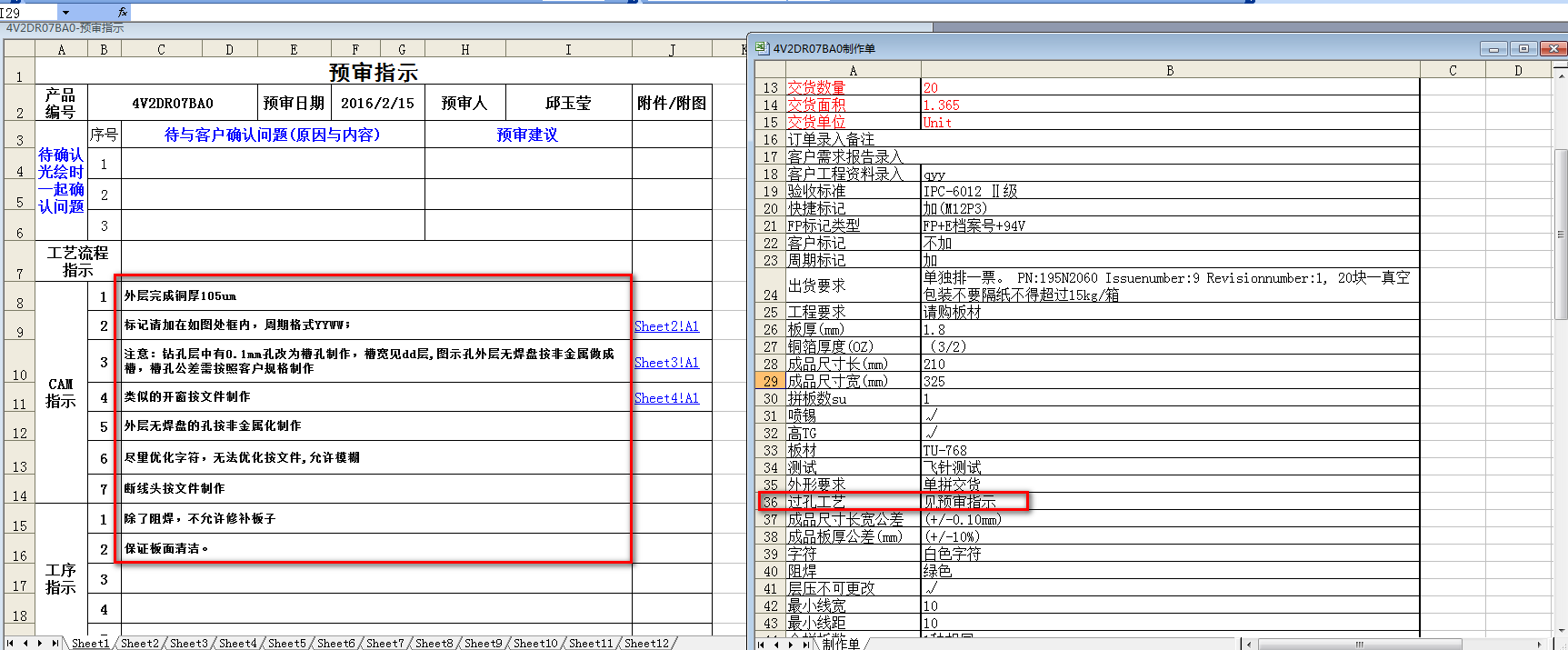The height and width of the screenshot is (650, 1568).
Task: Open the Sheet9 tab
Action: [483, 643]
